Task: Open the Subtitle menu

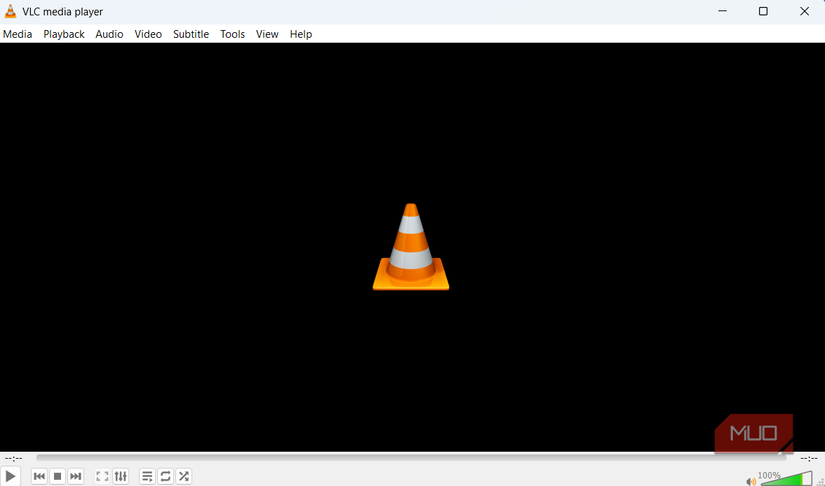Action: coord(191,34)
